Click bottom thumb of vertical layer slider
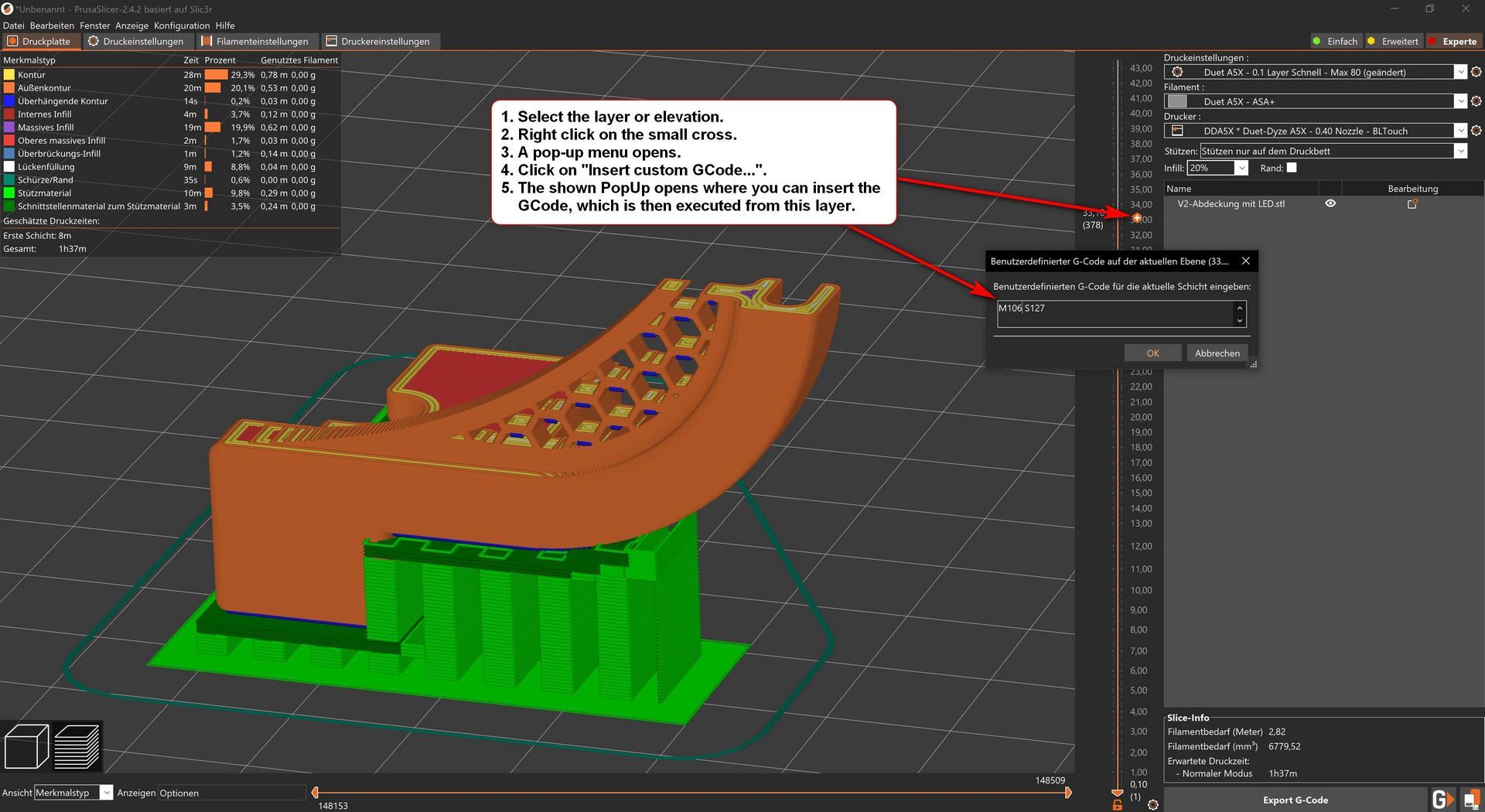This screenshot has width=1485, height=812. click(1117, 792)
